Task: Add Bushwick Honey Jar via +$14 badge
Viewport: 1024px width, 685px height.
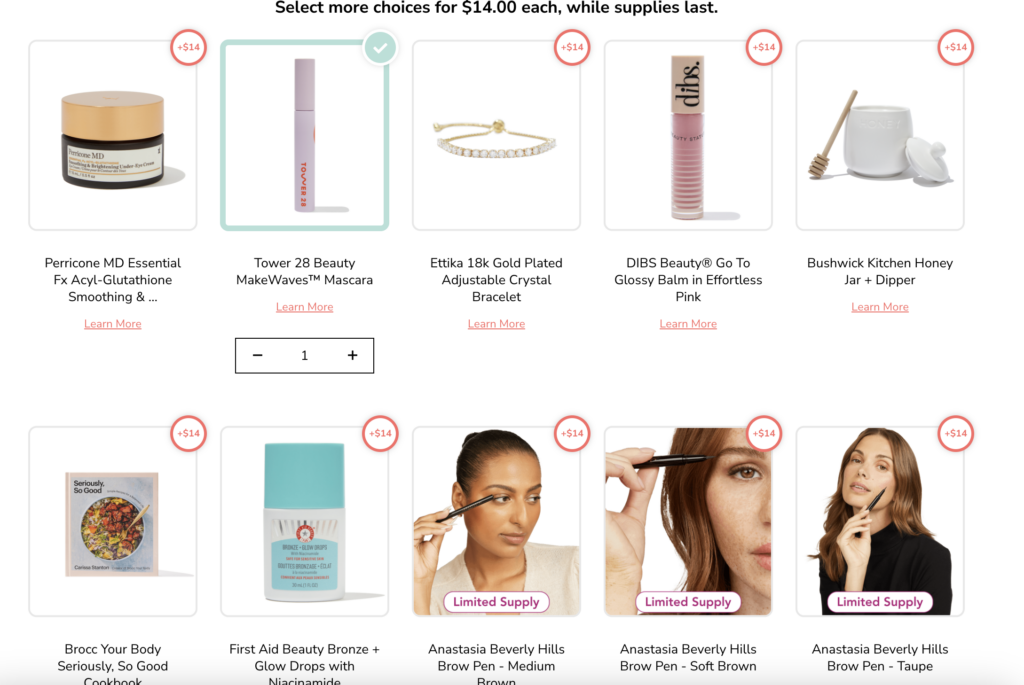Action: click(x=955, y=47)
